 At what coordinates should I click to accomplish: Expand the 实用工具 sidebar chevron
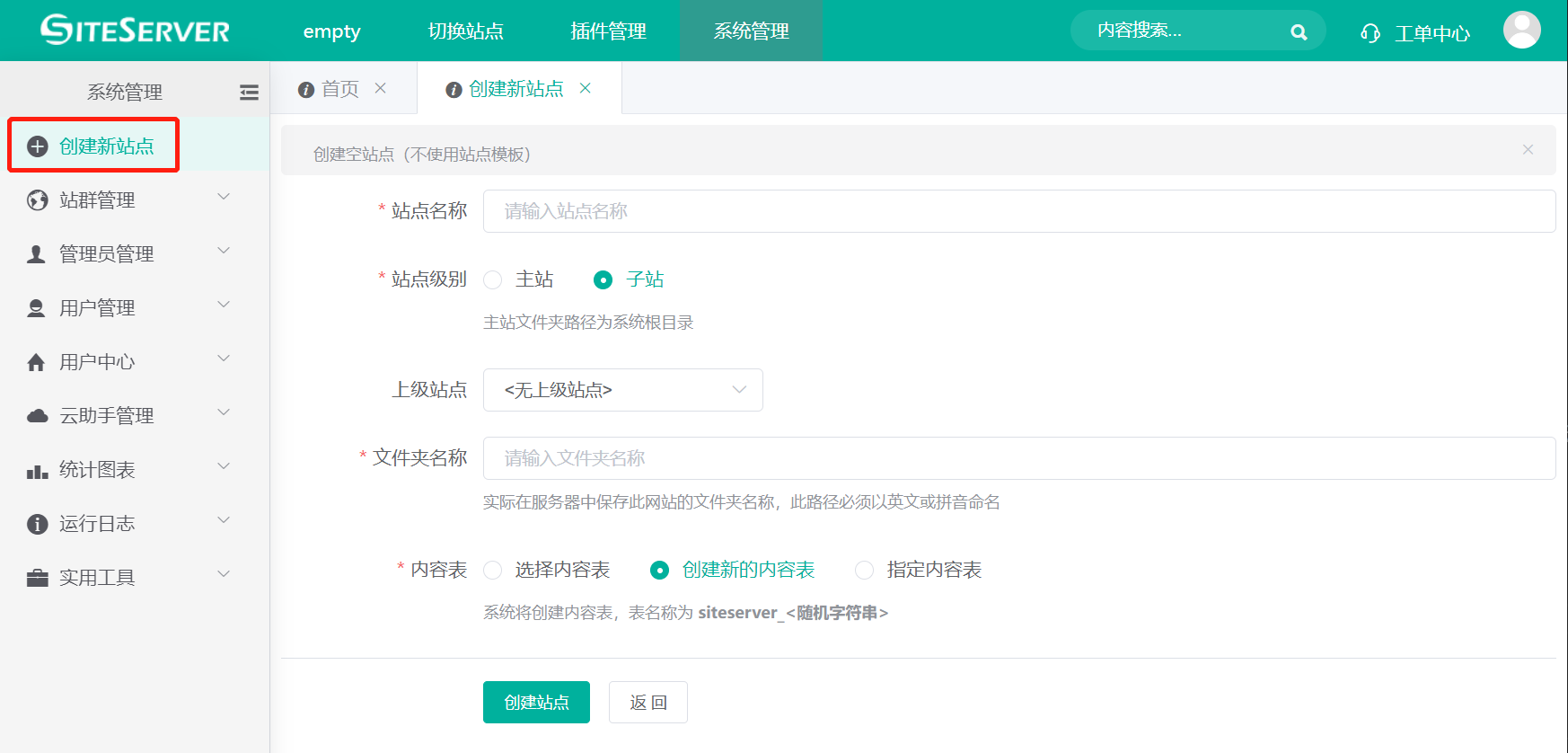(x=224, y=575)
